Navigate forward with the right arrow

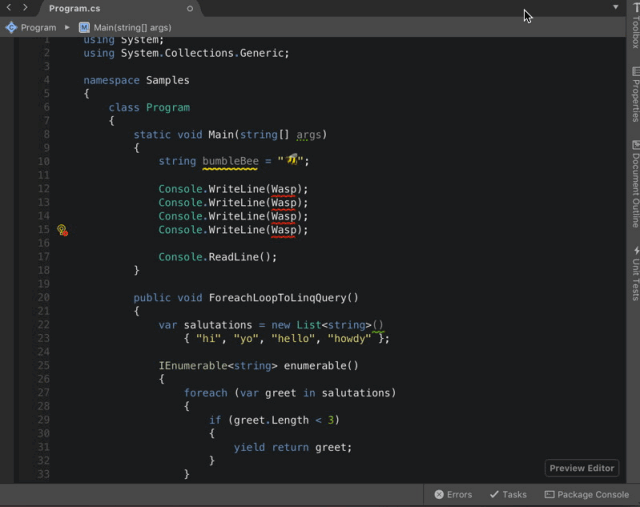pos(25,8)
